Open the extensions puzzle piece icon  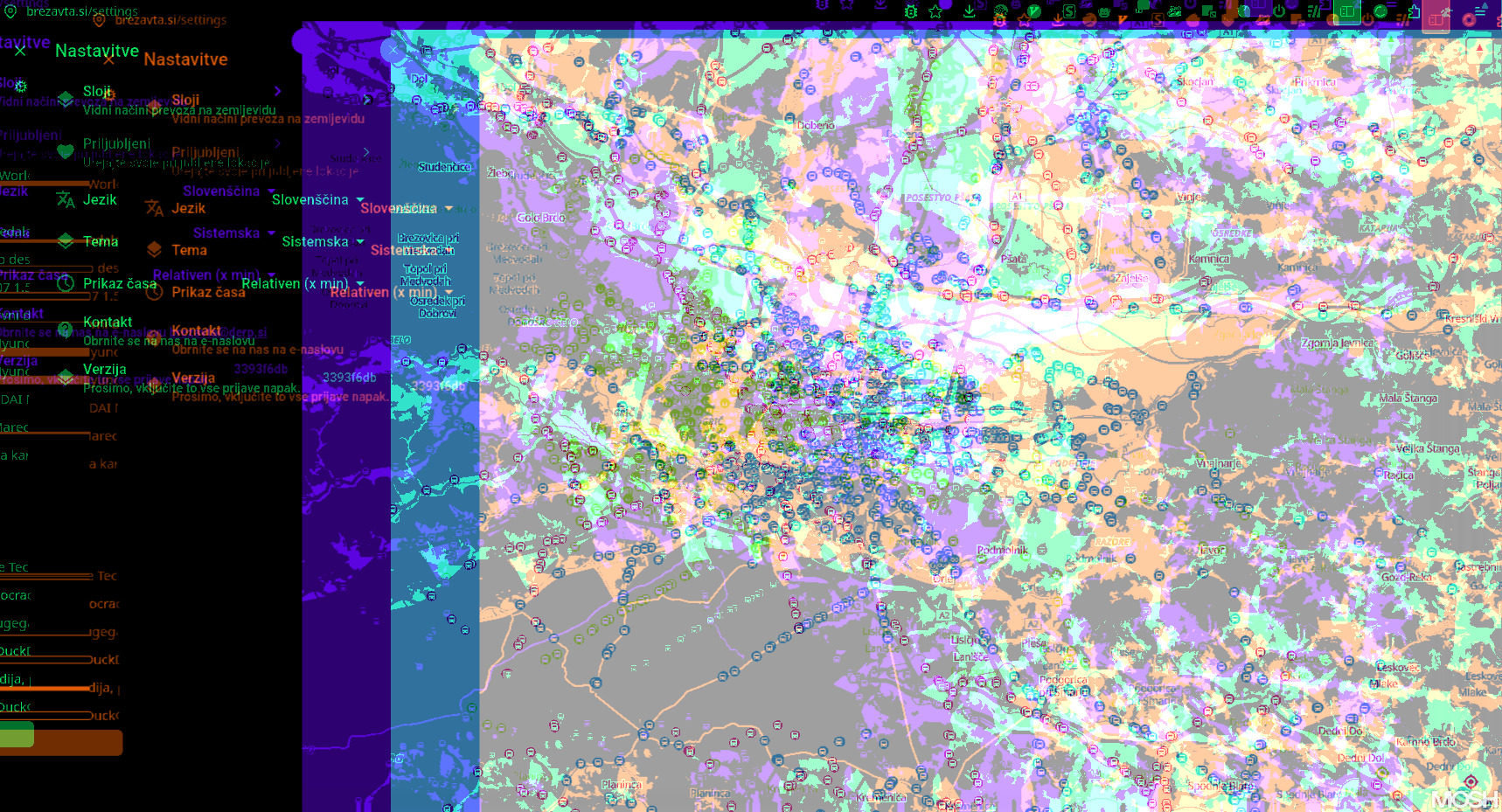tap(1414, 11)
